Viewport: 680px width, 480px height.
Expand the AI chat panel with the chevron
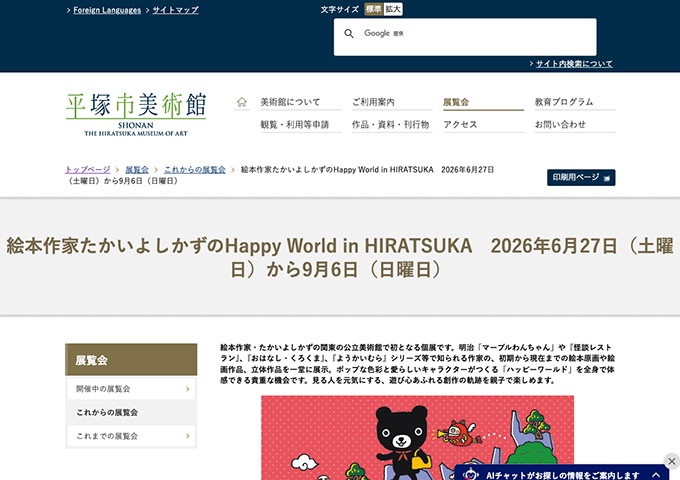(656, 474)
